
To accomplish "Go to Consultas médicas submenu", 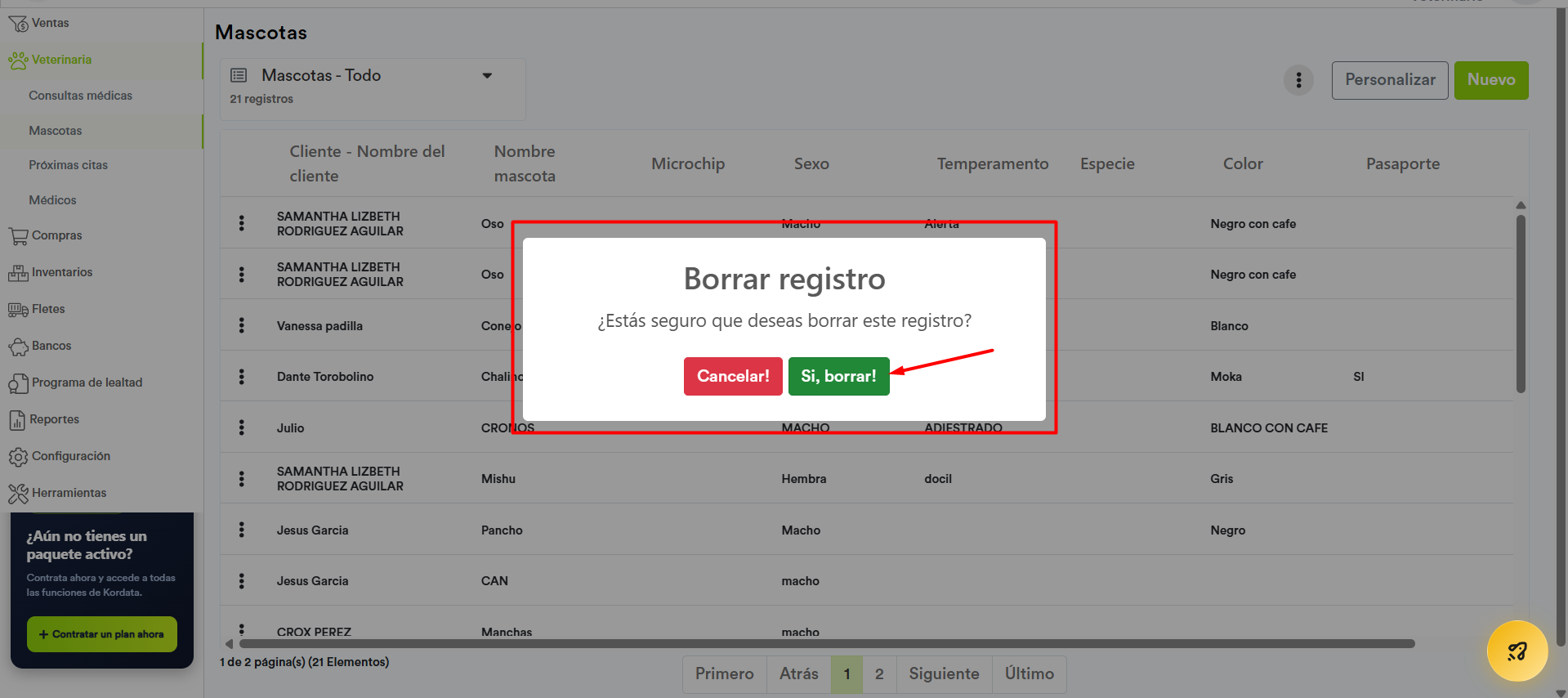I will (80, 96).
